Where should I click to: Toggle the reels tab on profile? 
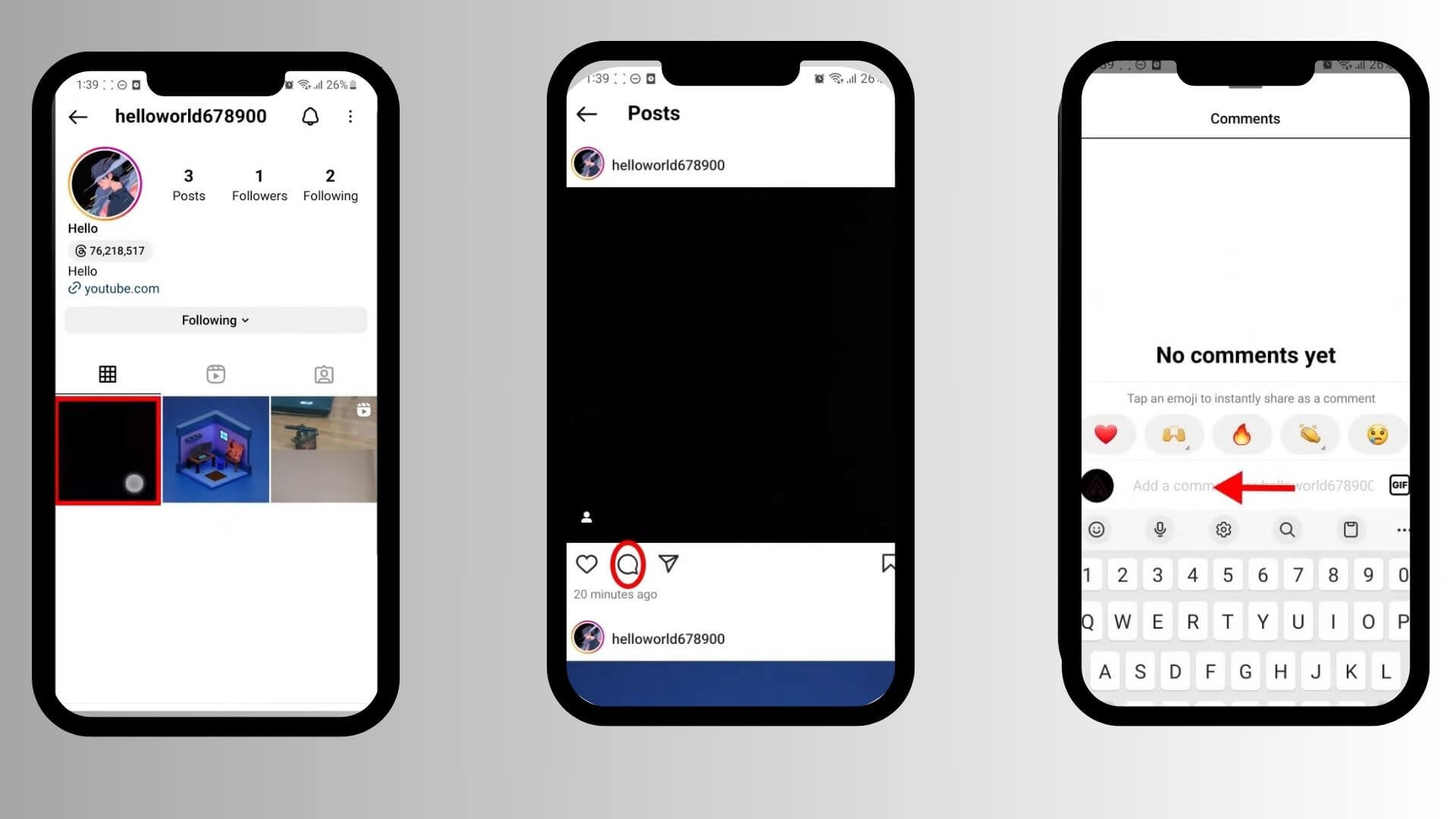(216, 373)
